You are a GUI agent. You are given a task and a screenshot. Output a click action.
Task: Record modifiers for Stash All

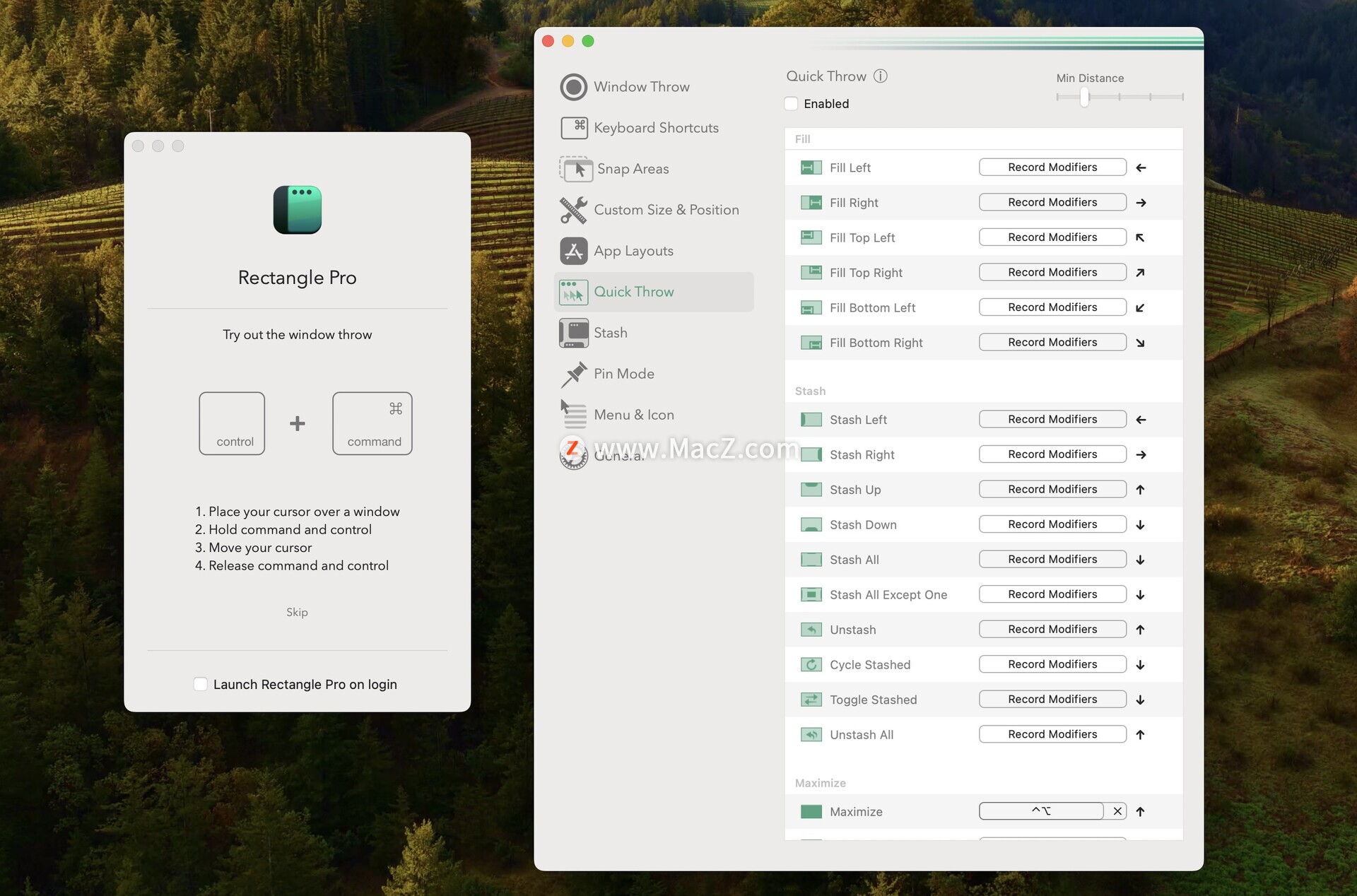(x=1052, y=559)
